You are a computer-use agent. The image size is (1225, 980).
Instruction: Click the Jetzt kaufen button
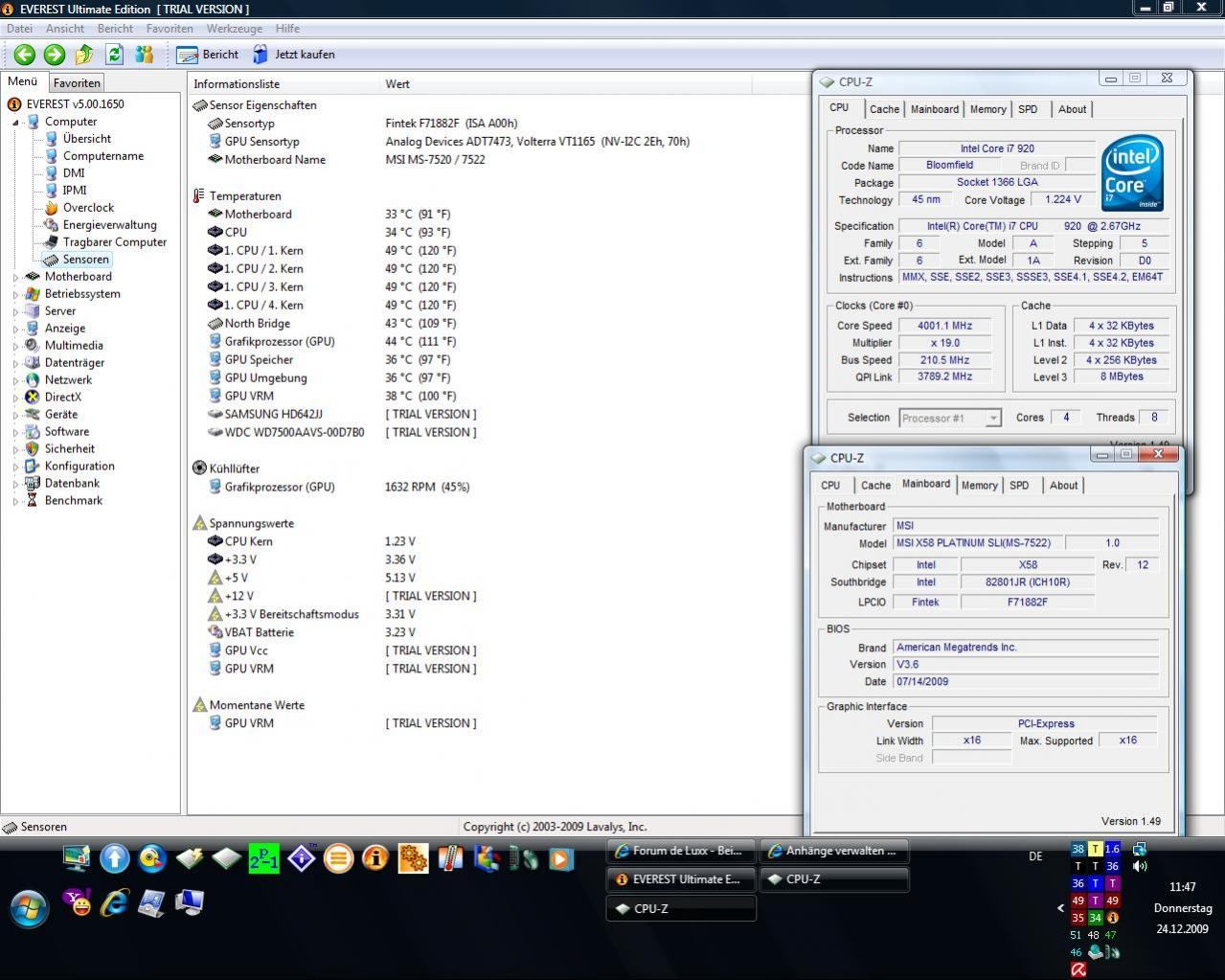[x=294, y=55]
